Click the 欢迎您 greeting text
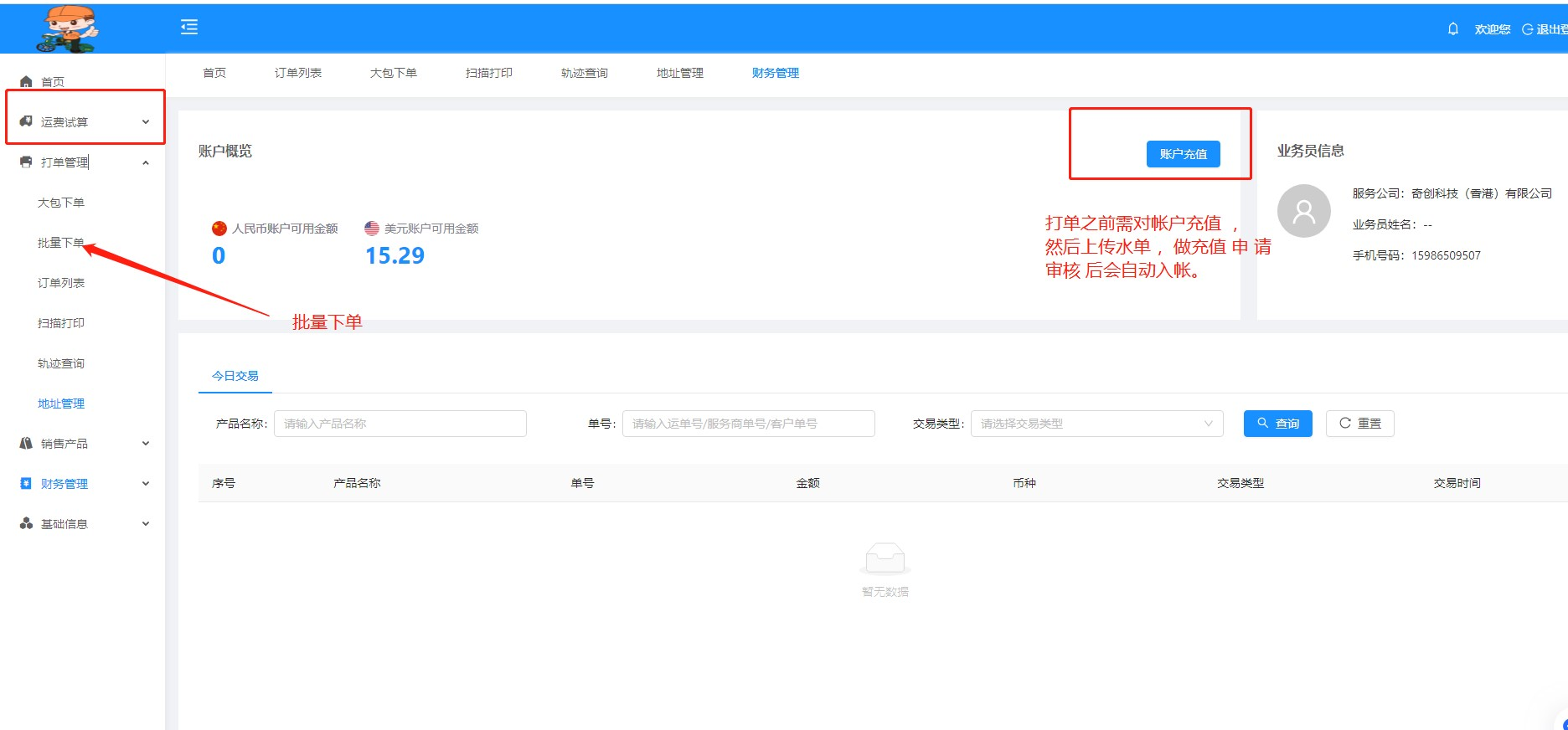 pos(1493,29)
